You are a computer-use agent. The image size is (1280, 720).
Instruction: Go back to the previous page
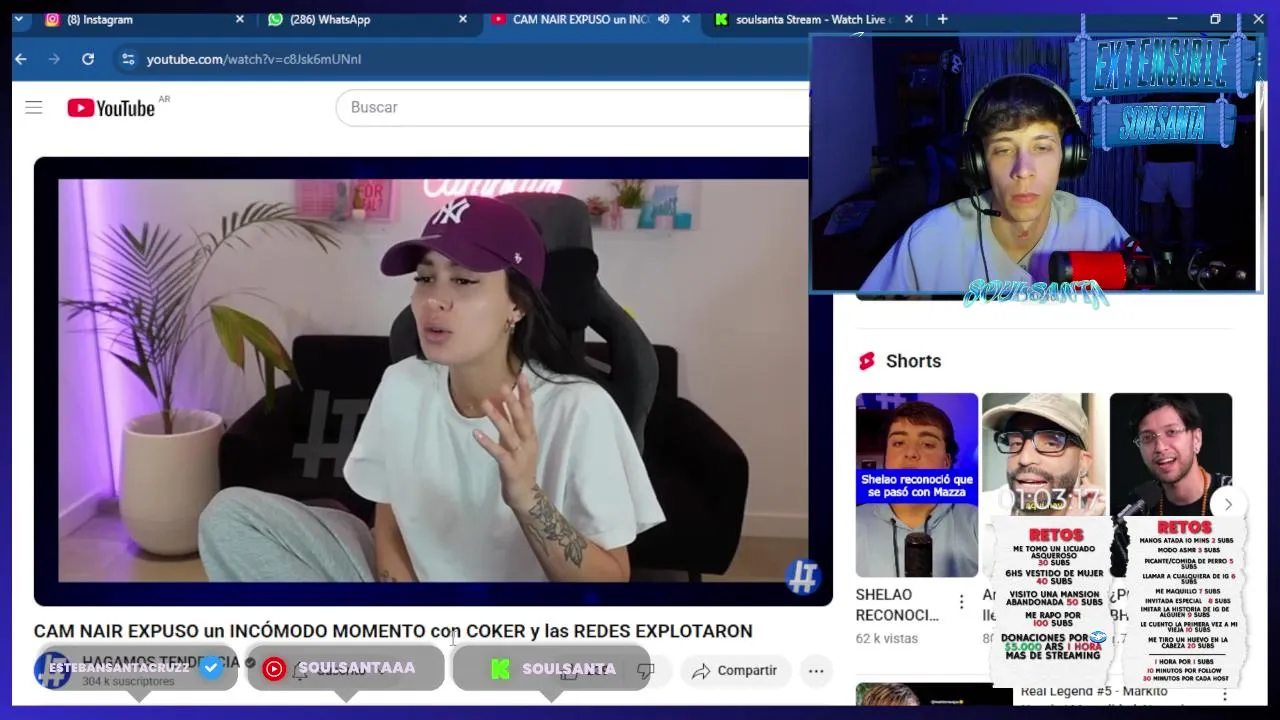(x=20, y=59)
